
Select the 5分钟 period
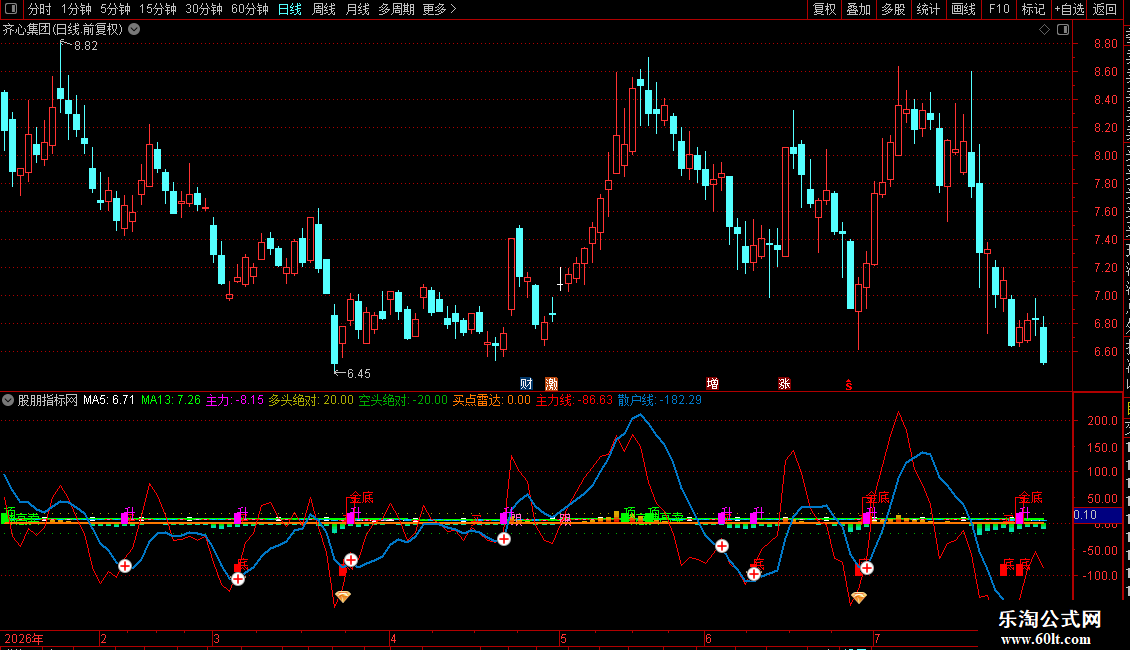pos(115,9)
